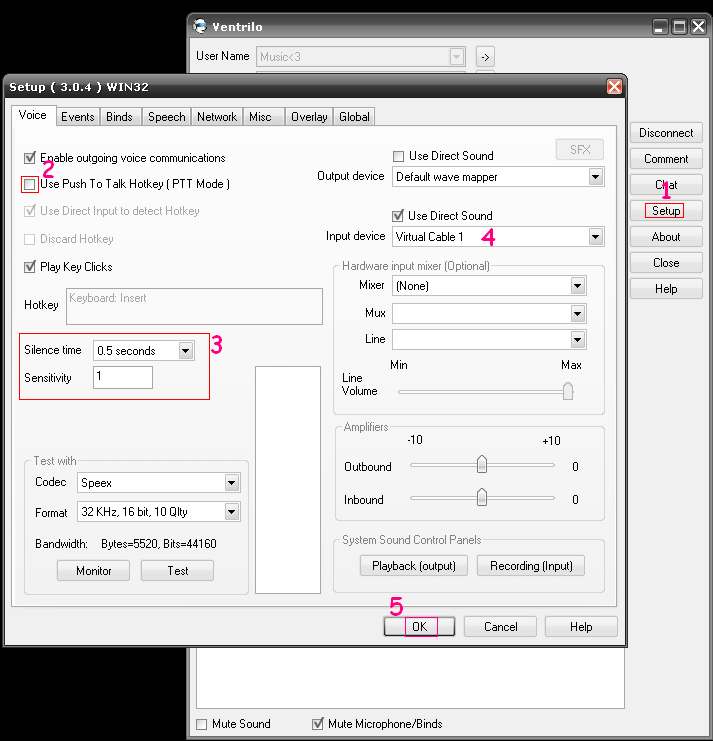Enable Use Push To Talk Hotkey checkbox
The image size is (713, 741).
pyautogui.click(x=30, y=184)
